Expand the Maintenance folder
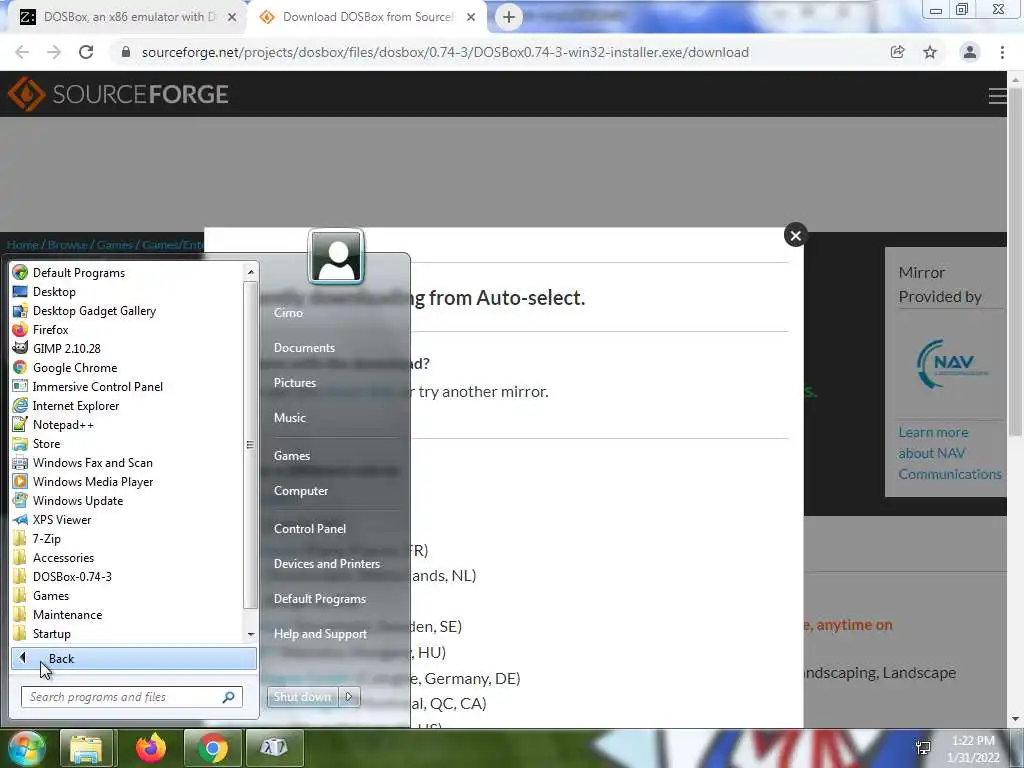1024x768 pixels. [x=69, y=615]
